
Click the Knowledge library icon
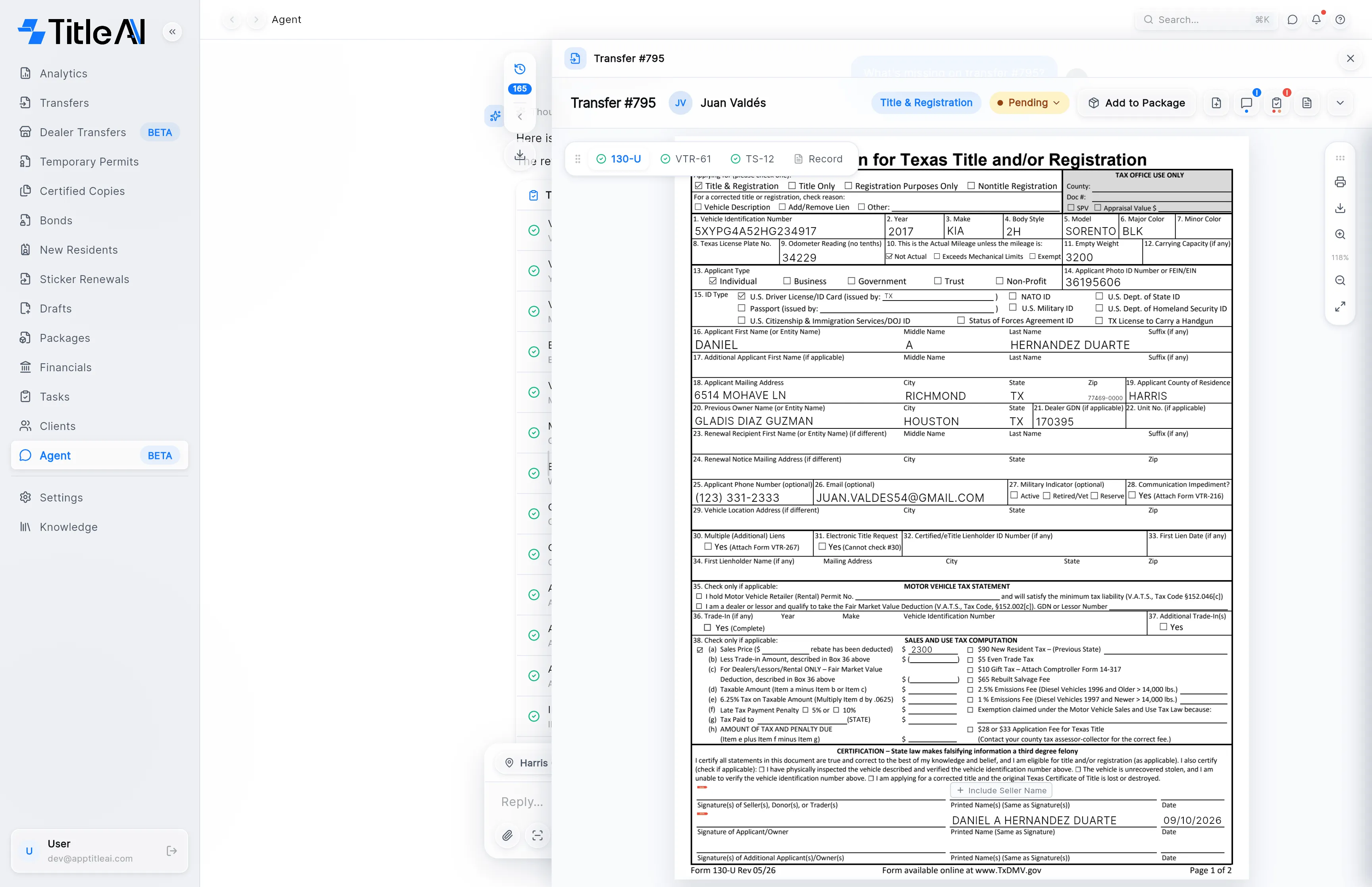click(25, 526)
